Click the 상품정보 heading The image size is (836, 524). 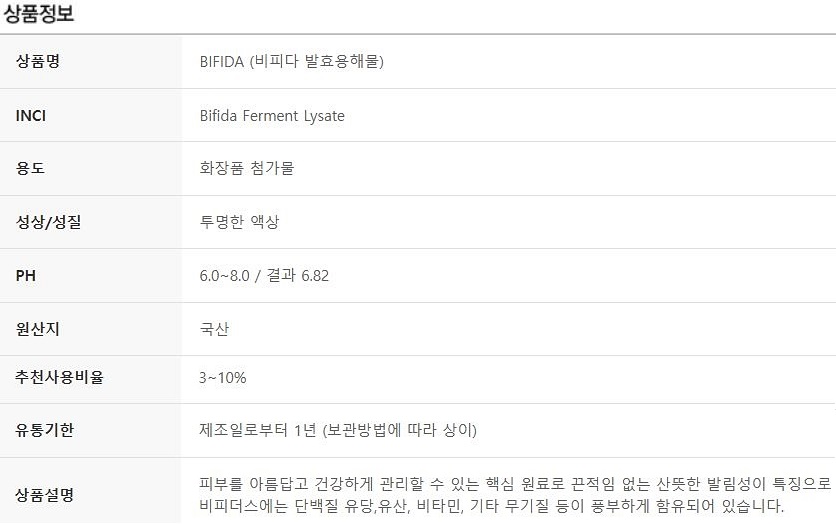38,13
